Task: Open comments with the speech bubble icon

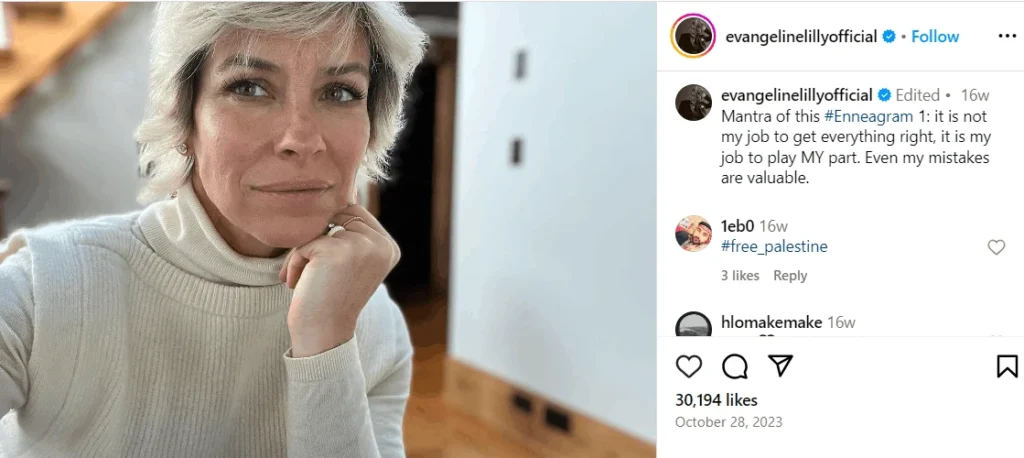Action: 735,367
